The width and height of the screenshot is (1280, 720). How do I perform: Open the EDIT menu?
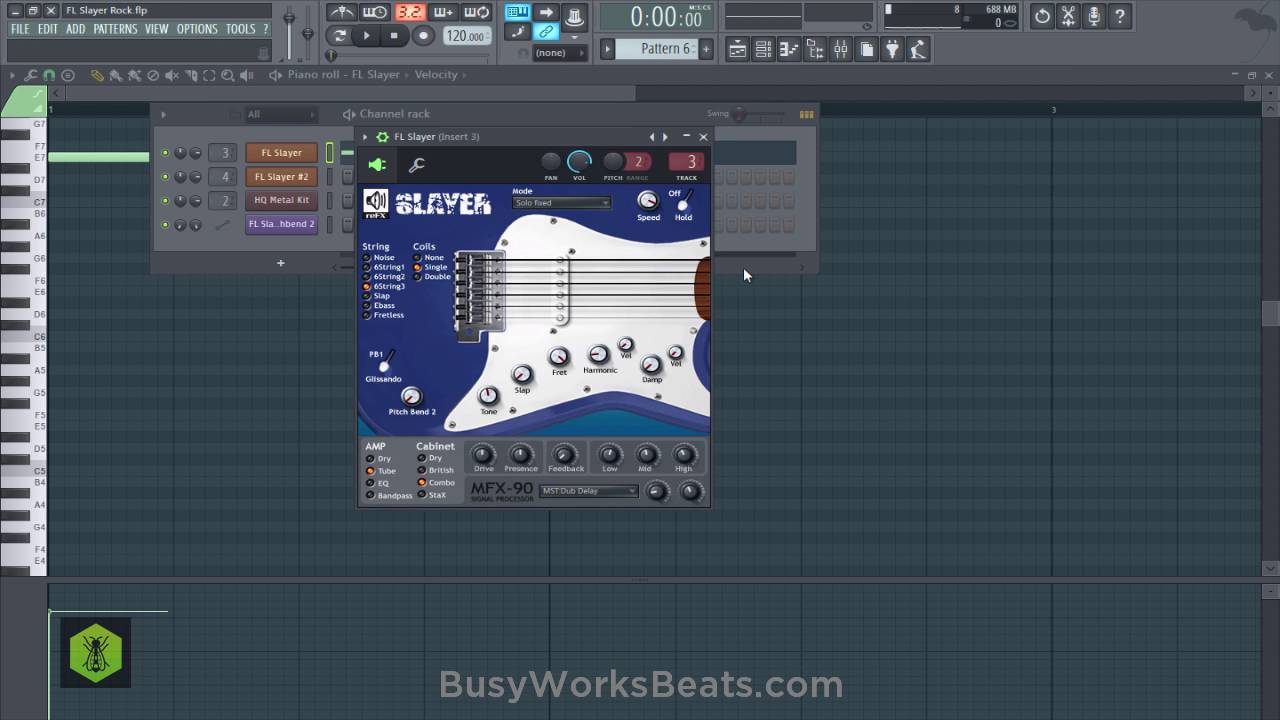[x=48, y=29]
